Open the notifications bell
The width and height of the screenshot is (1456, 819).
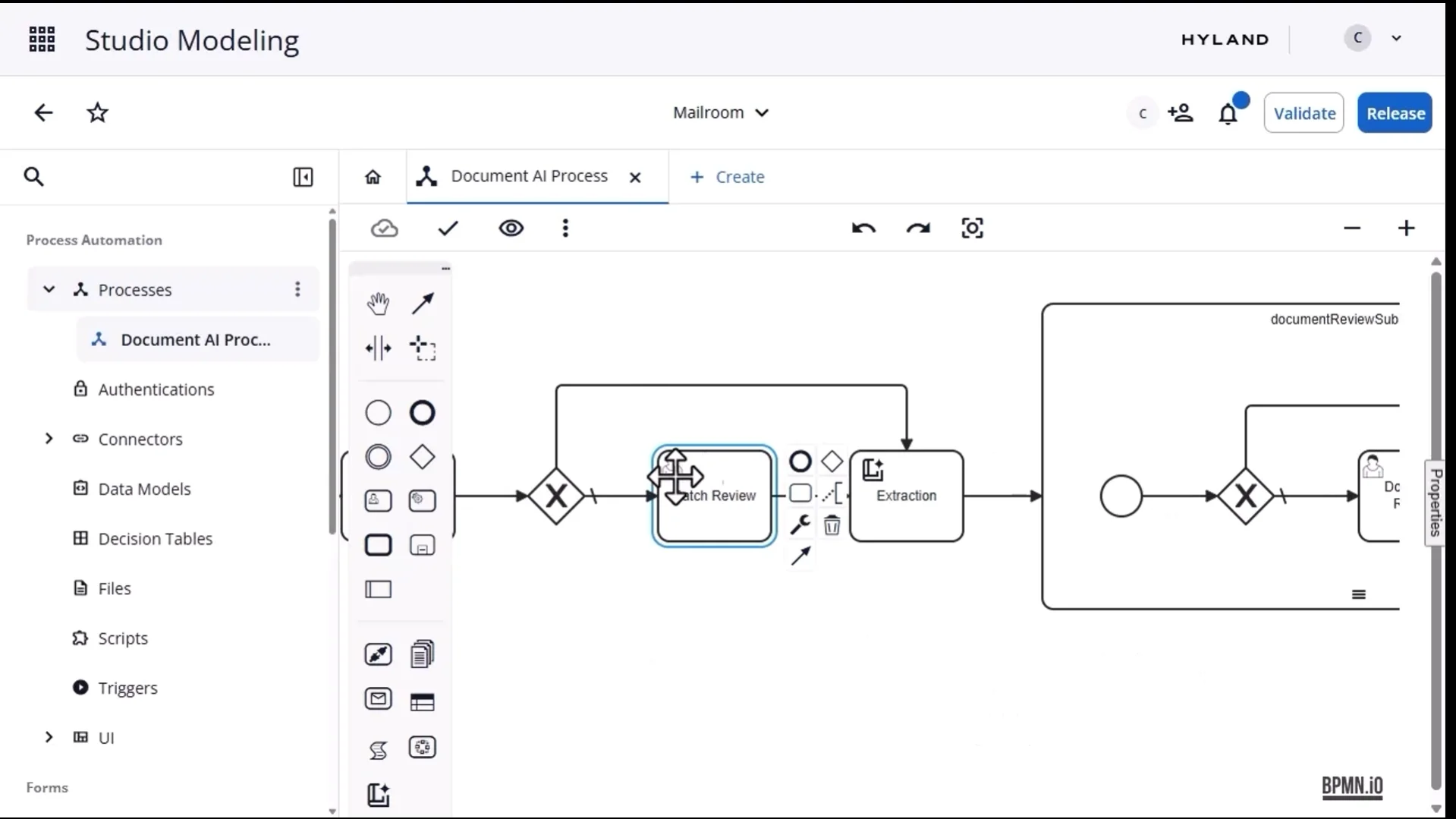pyautogui.click(x=1228, y=114)
